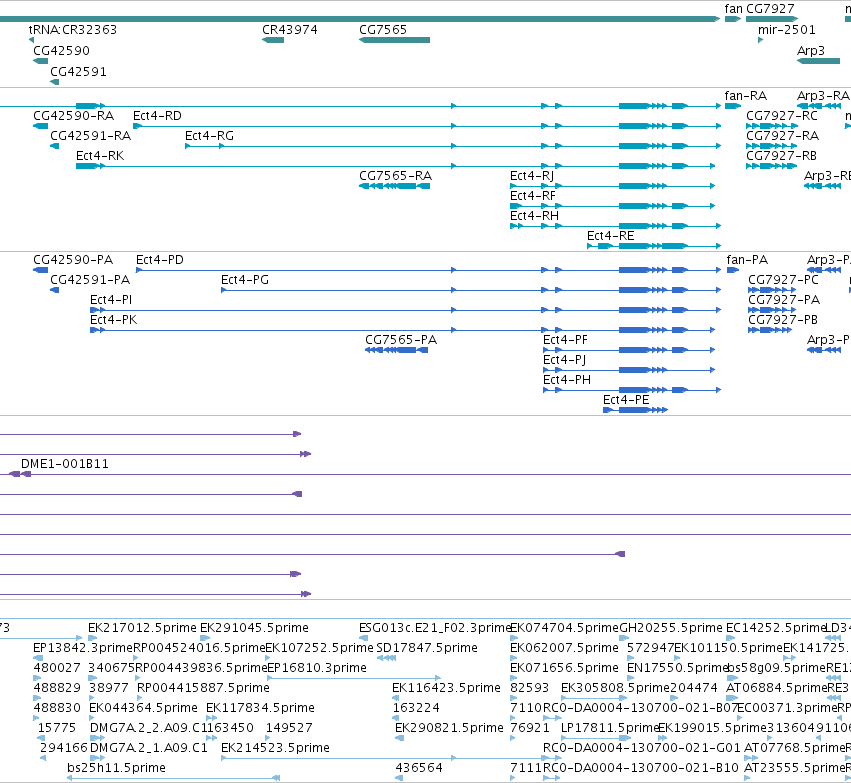Image resolution: width=851 pixels, height=783 pixels.
Task: Select the fan-RA transcript label
Action: click(x=746, y=96)
